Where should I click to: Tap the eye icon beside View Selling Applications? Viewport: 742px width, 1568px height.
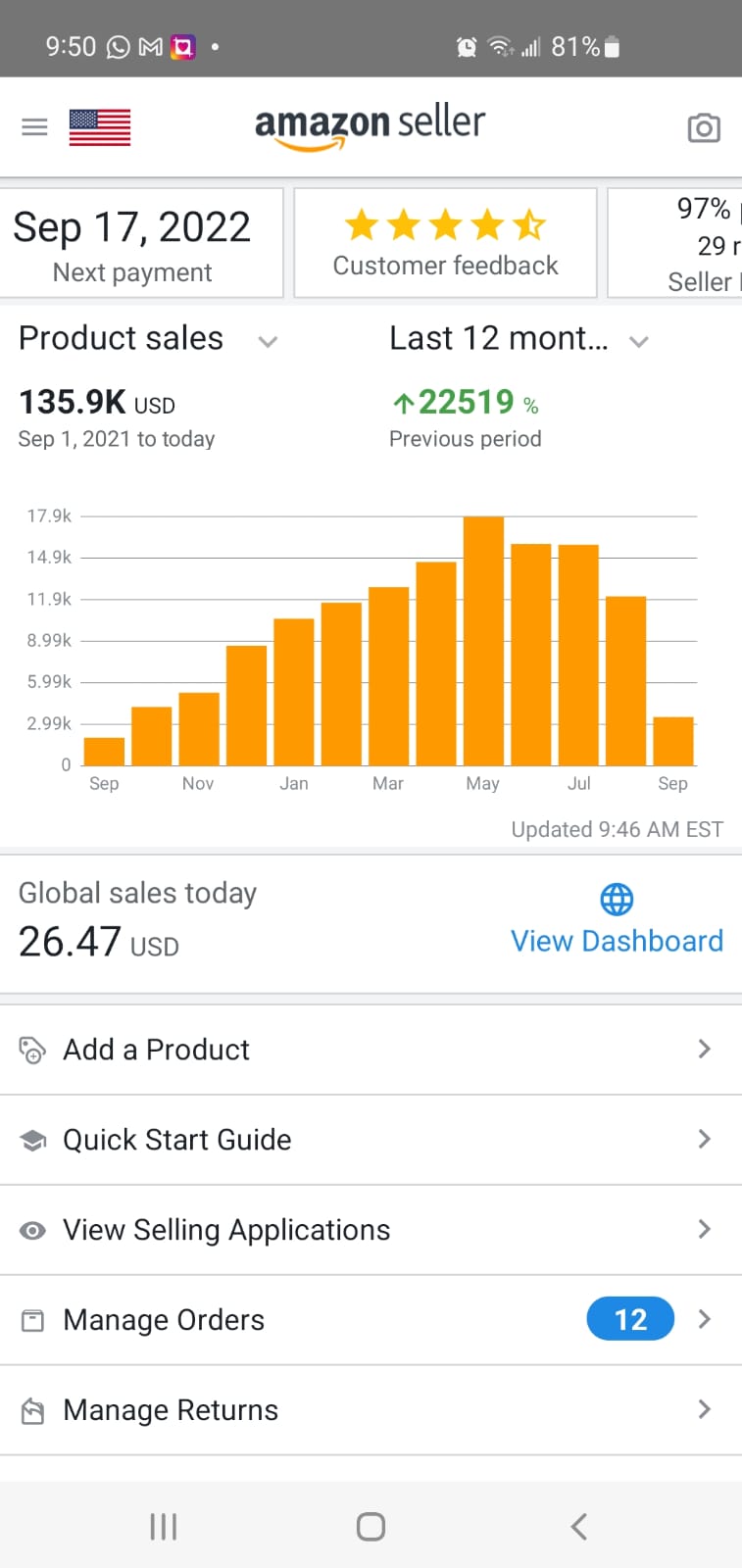pyautogui.click(x=32, y=1230)
